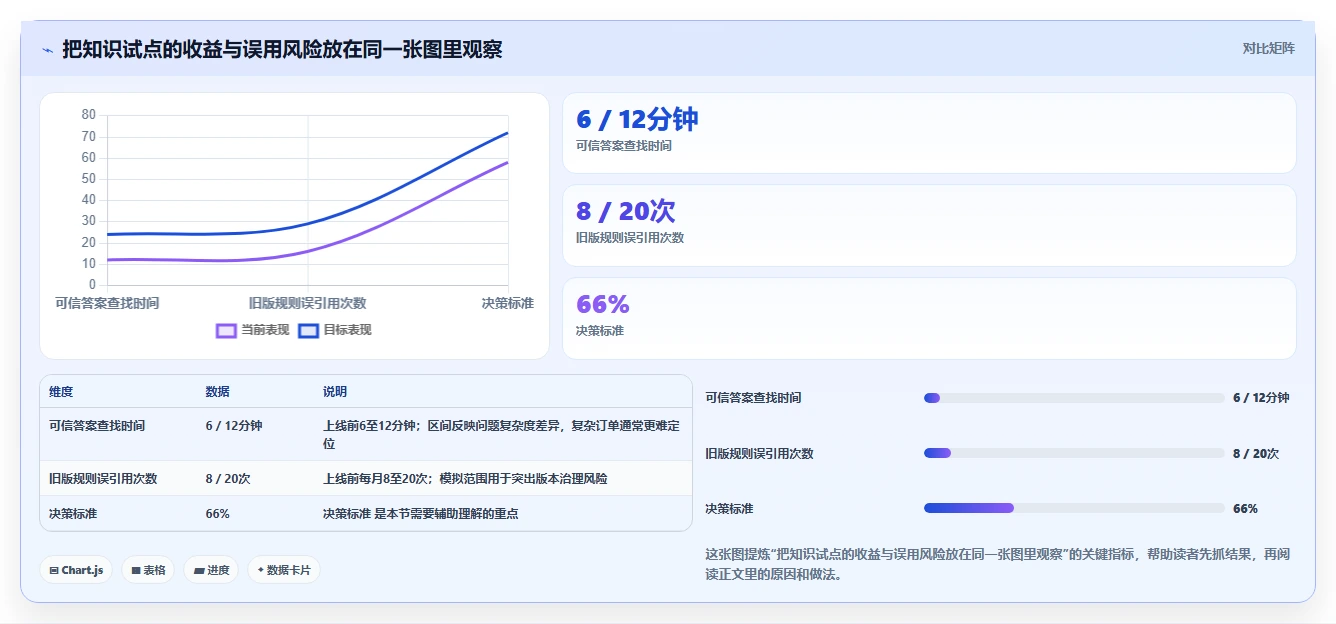1336x624 pixels.
Task: Click 旧版规则误引用次数 progress bar
Action: tap(1074, 453)
